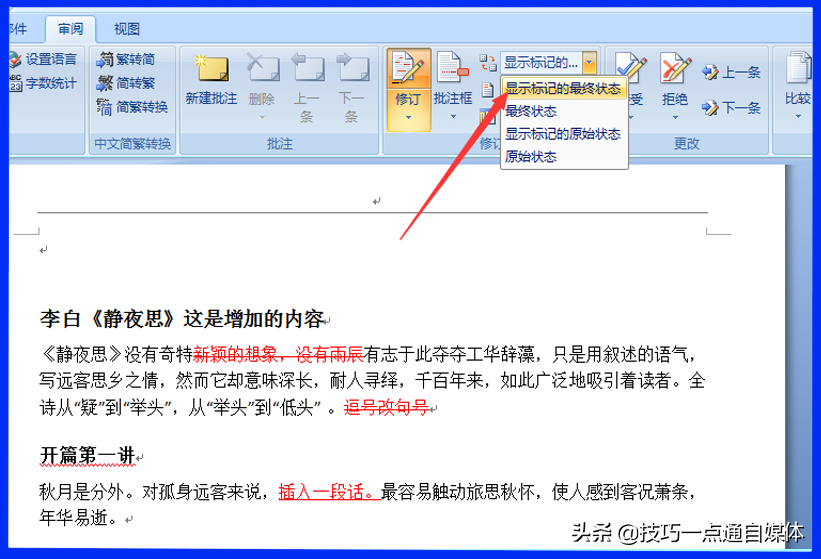821x559 pixels.
Task: Convert text with 简转繁
Action: coord(126,83)
